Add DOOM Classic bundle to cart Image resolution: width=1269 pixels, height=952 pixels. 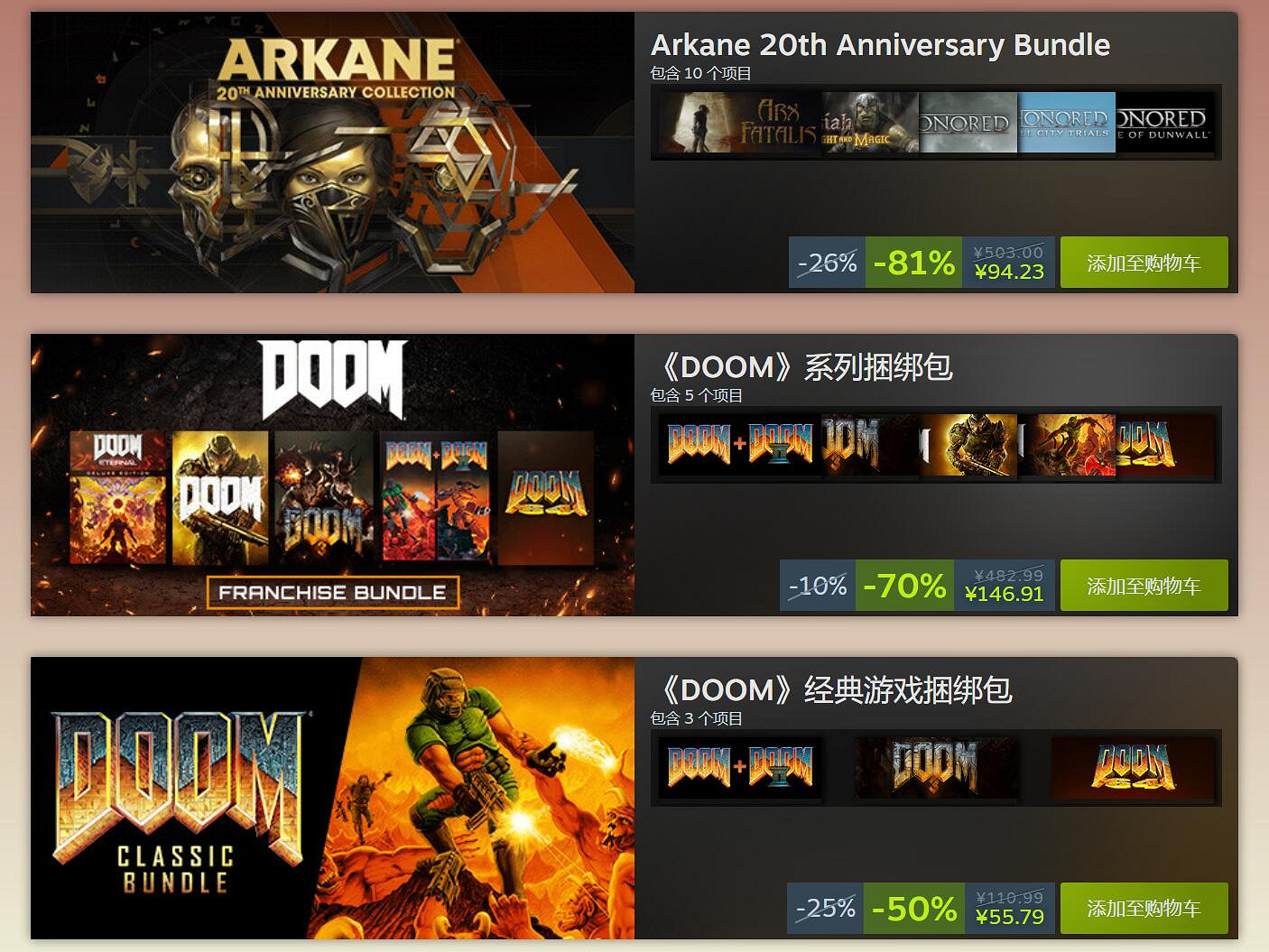coord(1144,908)
